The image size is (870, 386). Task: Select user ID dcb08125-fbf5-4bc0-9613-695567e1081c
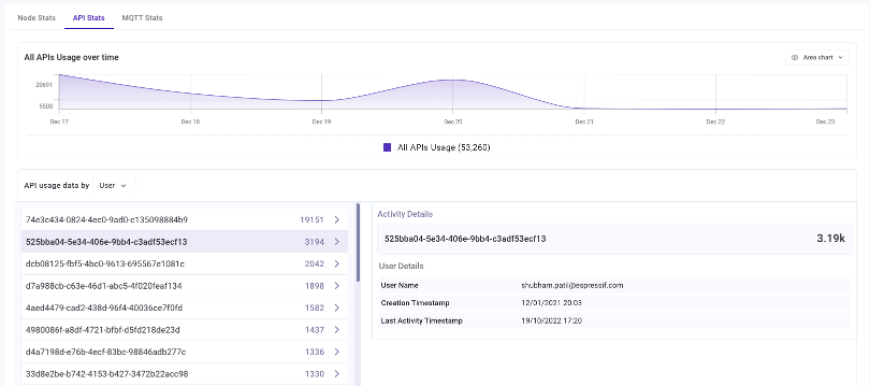105,264
